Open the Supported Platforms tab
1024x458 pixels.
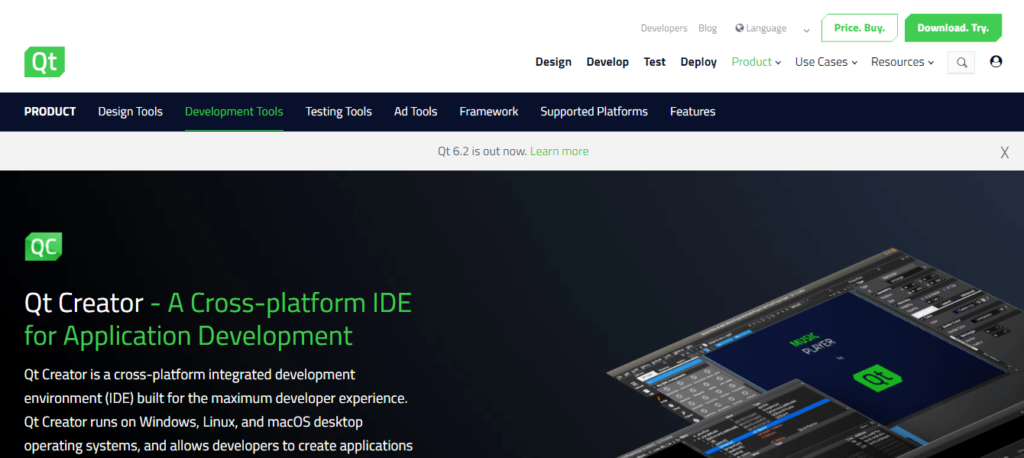[x=594, y=112]
